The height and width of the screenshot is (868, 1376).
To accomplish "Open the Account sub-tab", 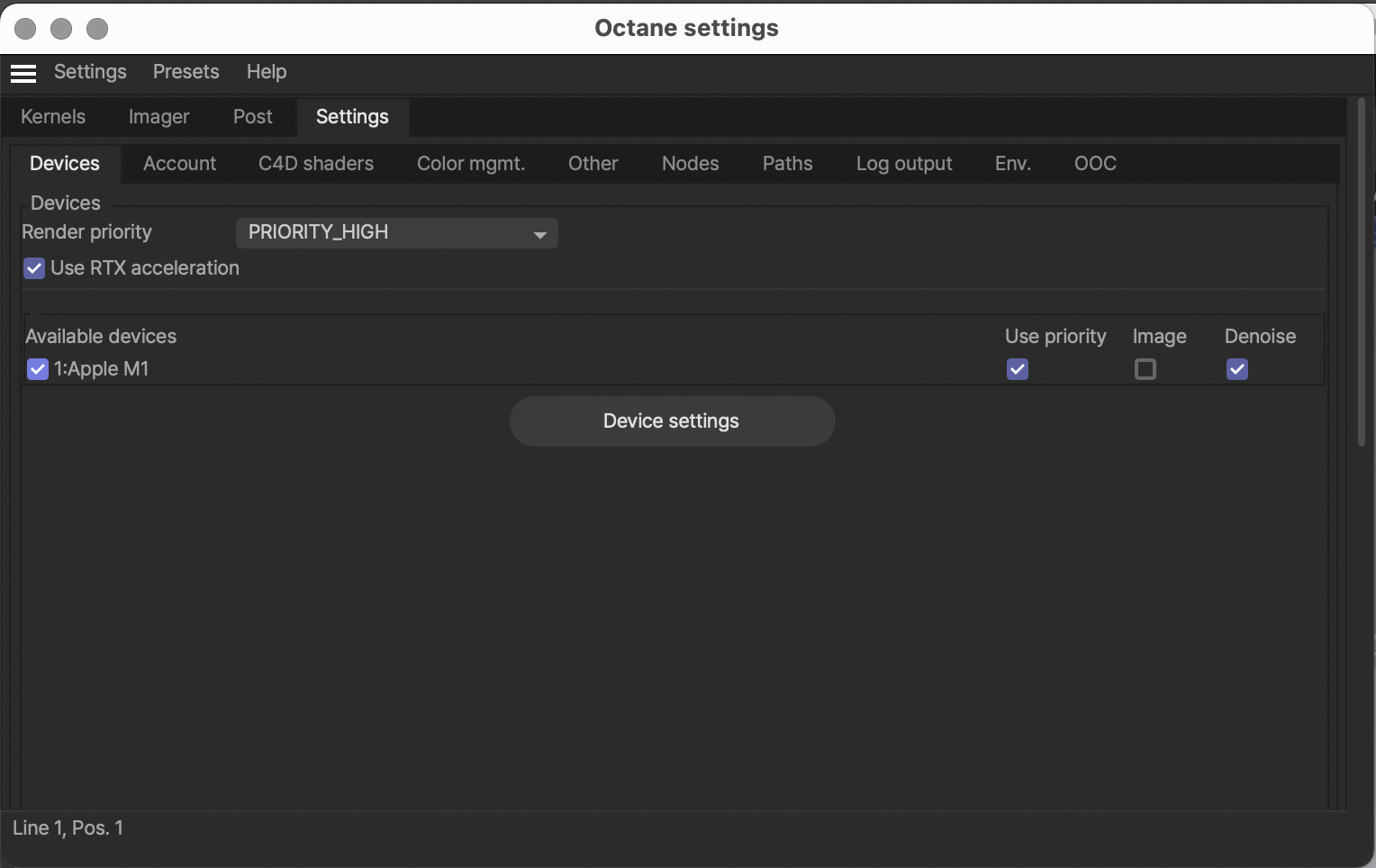I will (x=179, y=164).
